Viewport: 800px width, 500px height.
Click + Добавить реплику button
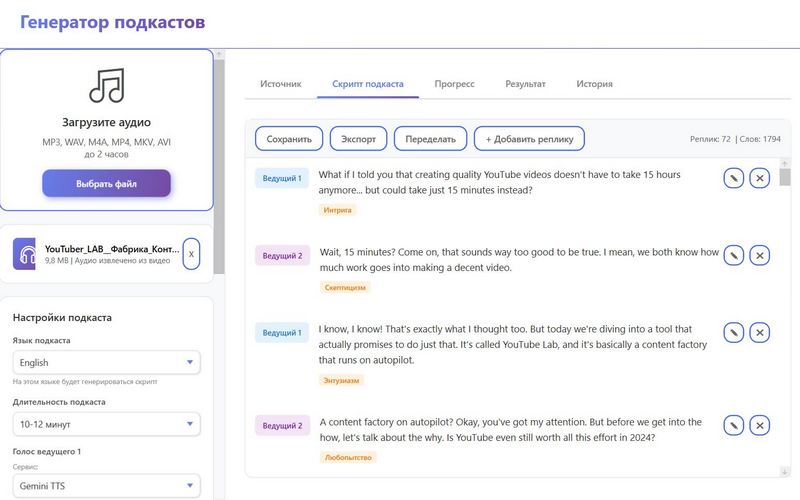click(x=529, y=139)
